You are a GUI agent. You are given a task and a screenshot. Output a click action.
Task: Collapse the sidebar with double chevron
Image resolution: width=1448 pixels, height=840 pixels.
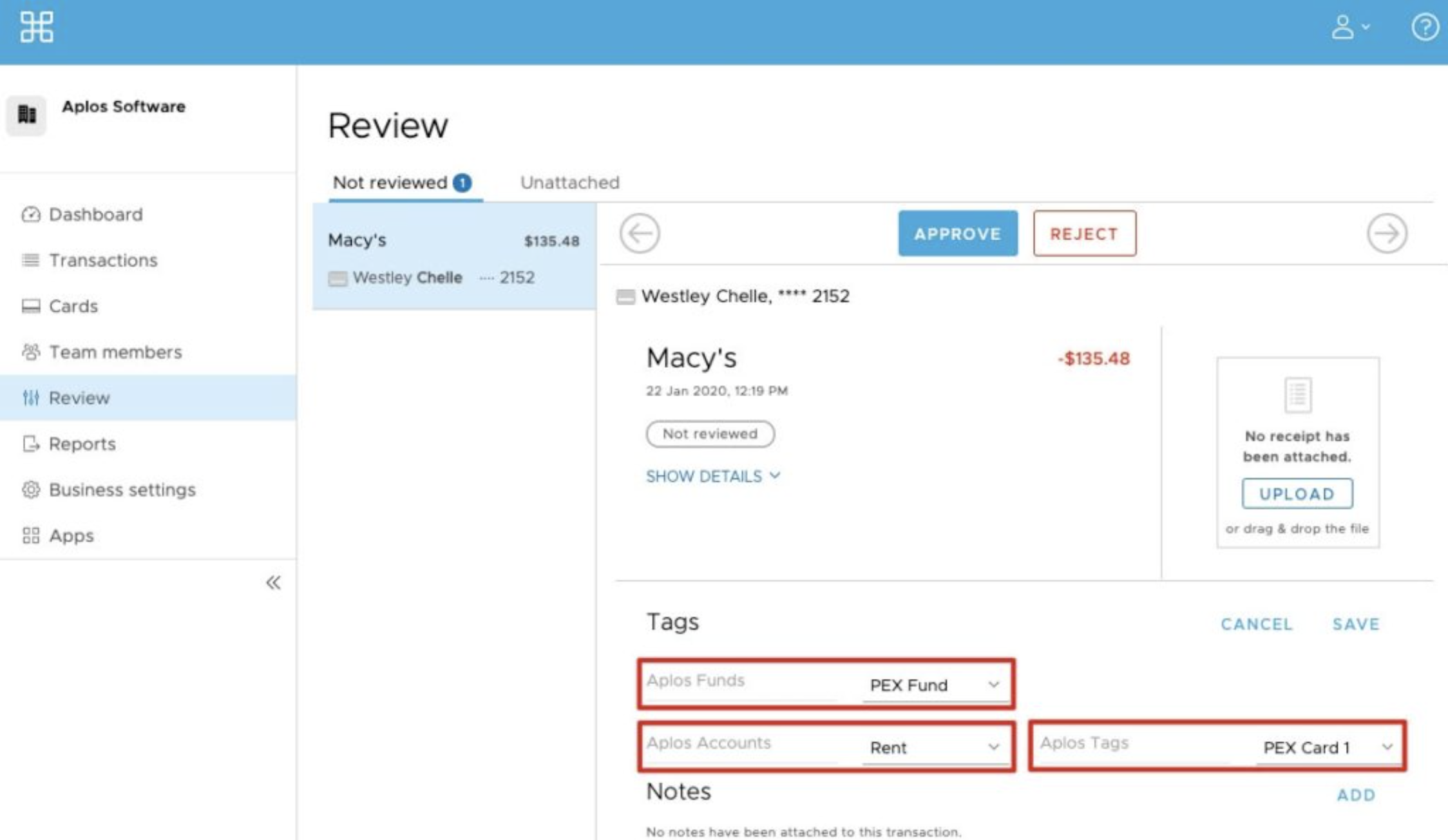[x=273, y=582]
